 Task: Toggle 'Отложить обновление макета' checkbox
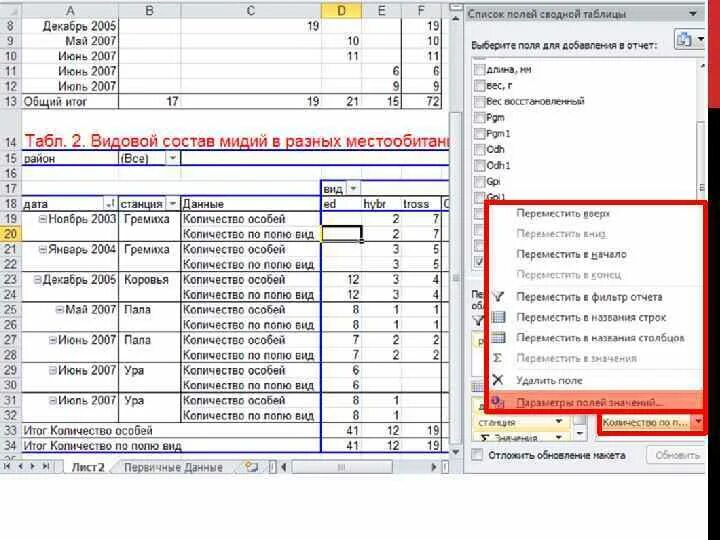pos(478,455)
